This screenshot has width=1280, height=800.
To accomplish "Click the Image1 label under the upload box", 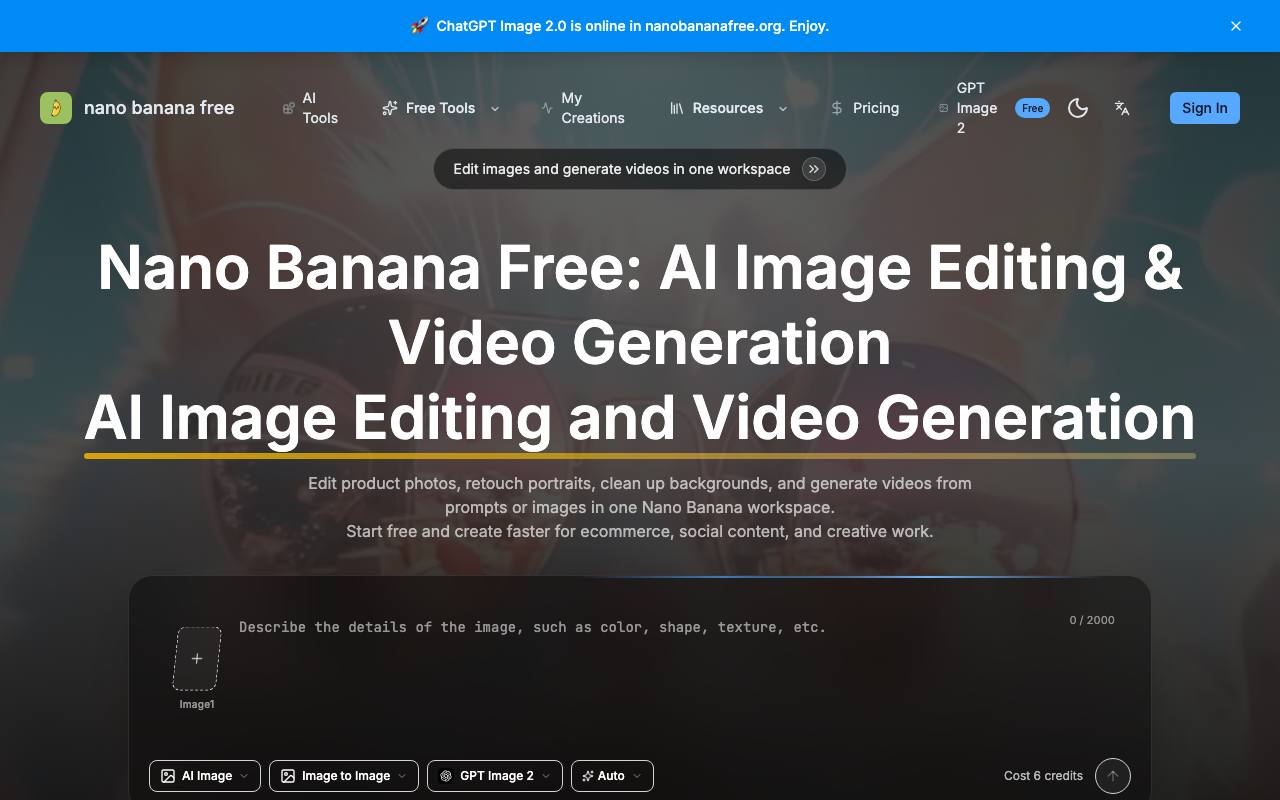I will [197, 704].
